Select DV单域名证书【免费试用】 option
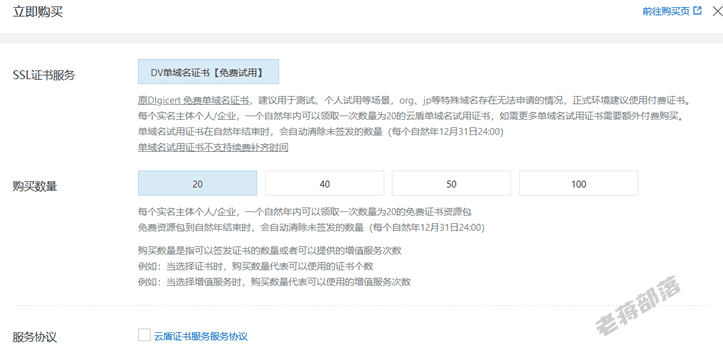Image resolution: width=723 pixels, height=360 pixels. [x=208, y=71]
